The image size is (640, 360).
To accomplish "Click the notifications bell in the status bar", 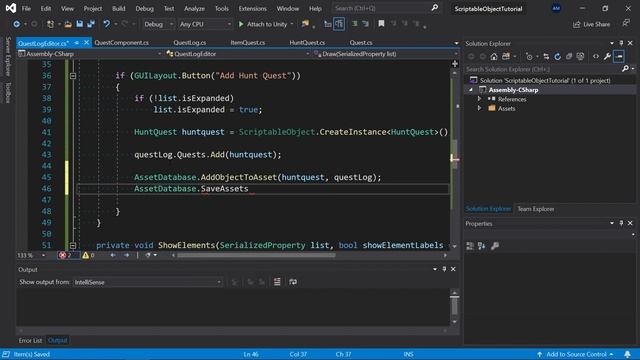I will coord(627,354).
